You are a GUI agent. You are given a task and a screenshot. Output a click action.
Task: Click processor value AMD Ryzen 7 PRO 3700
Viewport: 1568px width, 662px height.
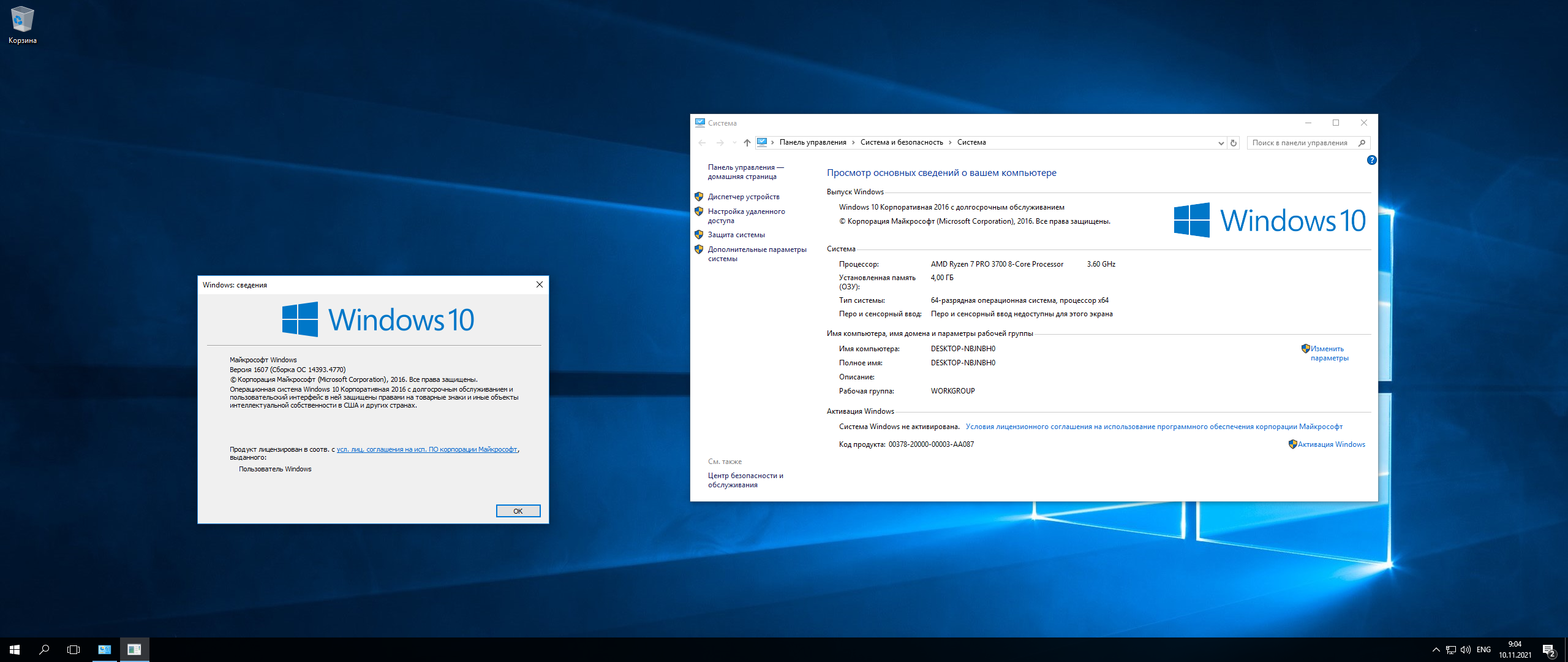997,264
